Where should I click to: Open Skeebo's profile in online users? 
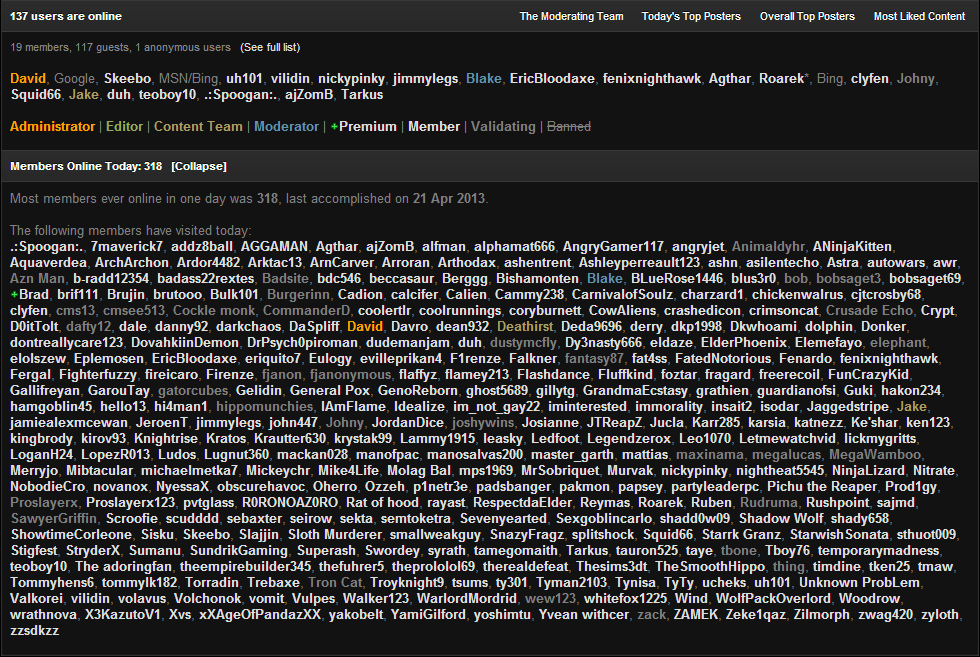click(x=127, y=78)
